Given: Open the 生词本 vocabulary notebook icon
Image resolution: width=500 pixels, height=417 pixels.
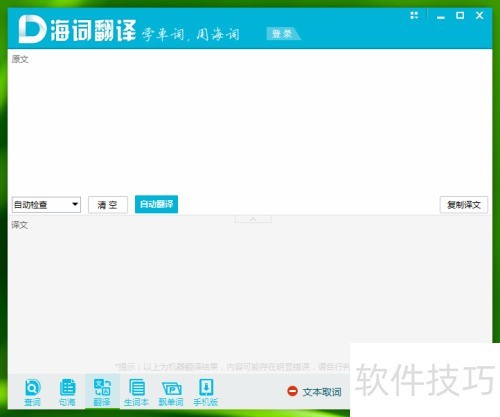Looking at the screenshot, I should point(136,392).
